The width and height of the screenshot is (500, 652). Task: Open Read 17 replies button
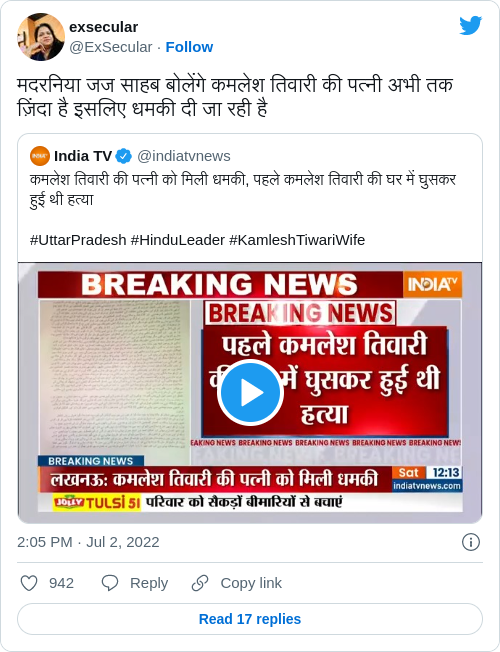250,619
